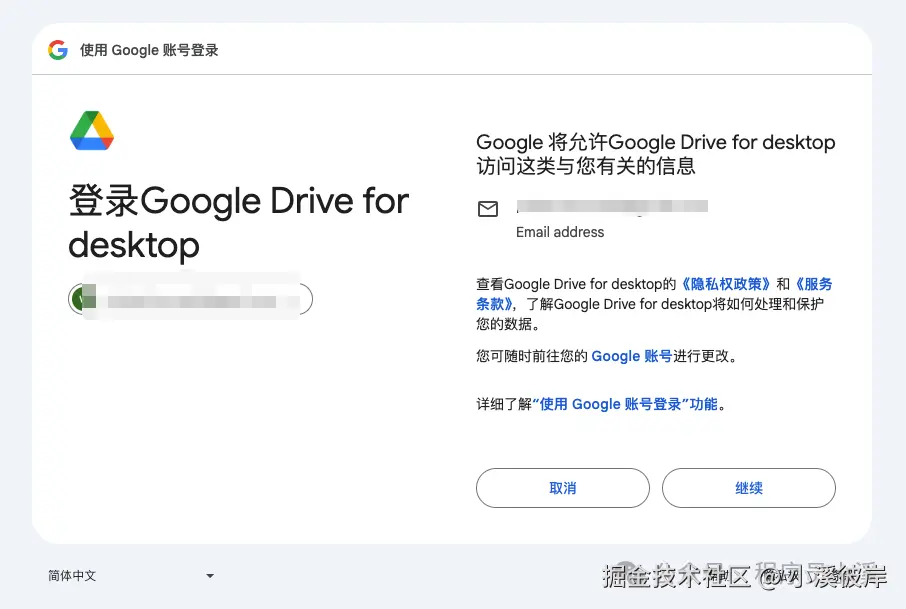This screenshot has width=906, height=609.
Task: Learn more via "使用 Google 账号登录"功能 link
Action: coord(625,404)
